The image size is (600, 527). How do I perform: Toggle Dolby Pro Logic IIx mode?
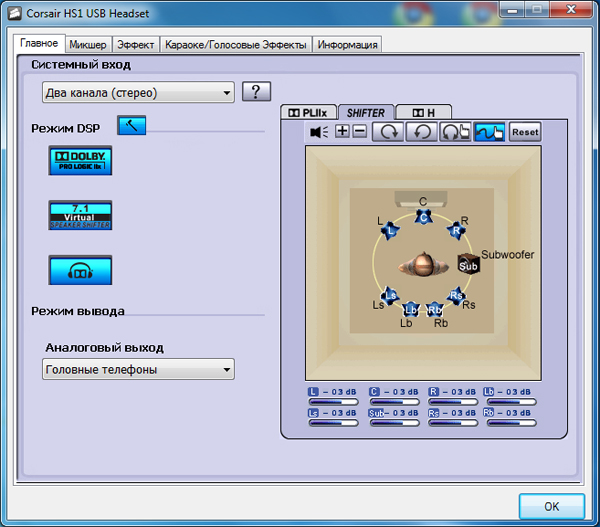tap(80, 160)
